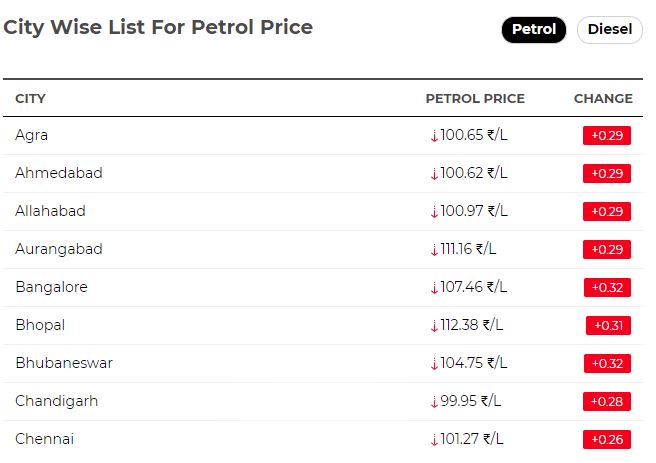
Task: Click the down arrow icon beside Chennai price
Action: coord(434,440)
